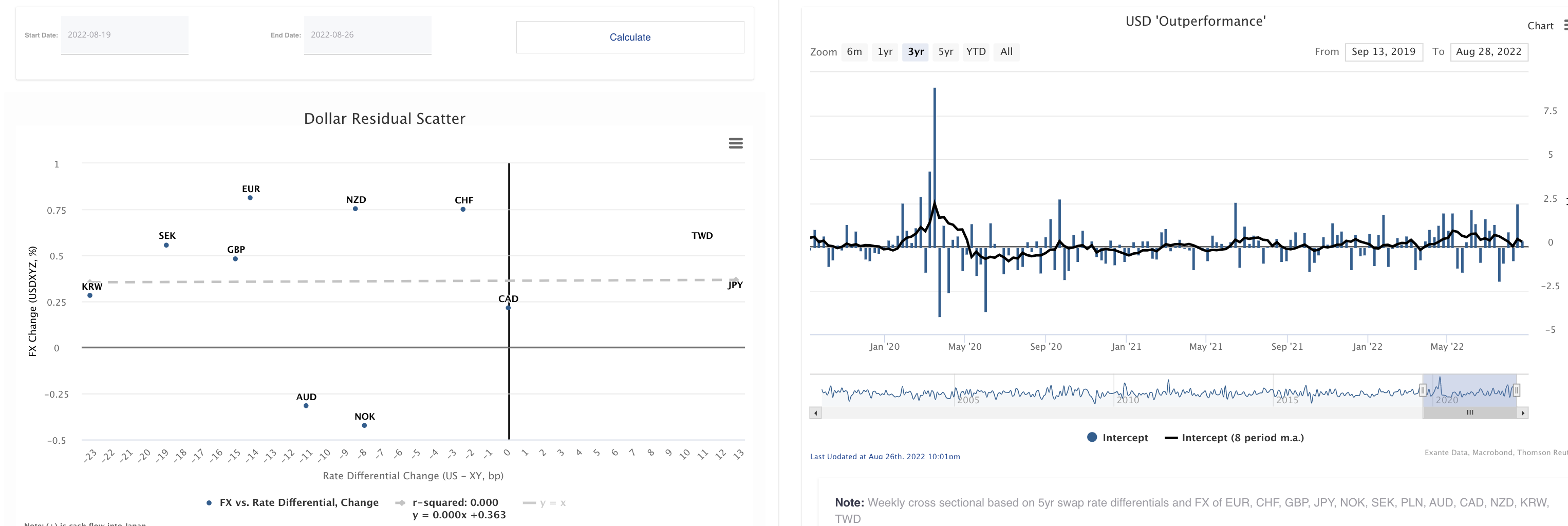Zoom chart to All data

tap(1006, 52)
